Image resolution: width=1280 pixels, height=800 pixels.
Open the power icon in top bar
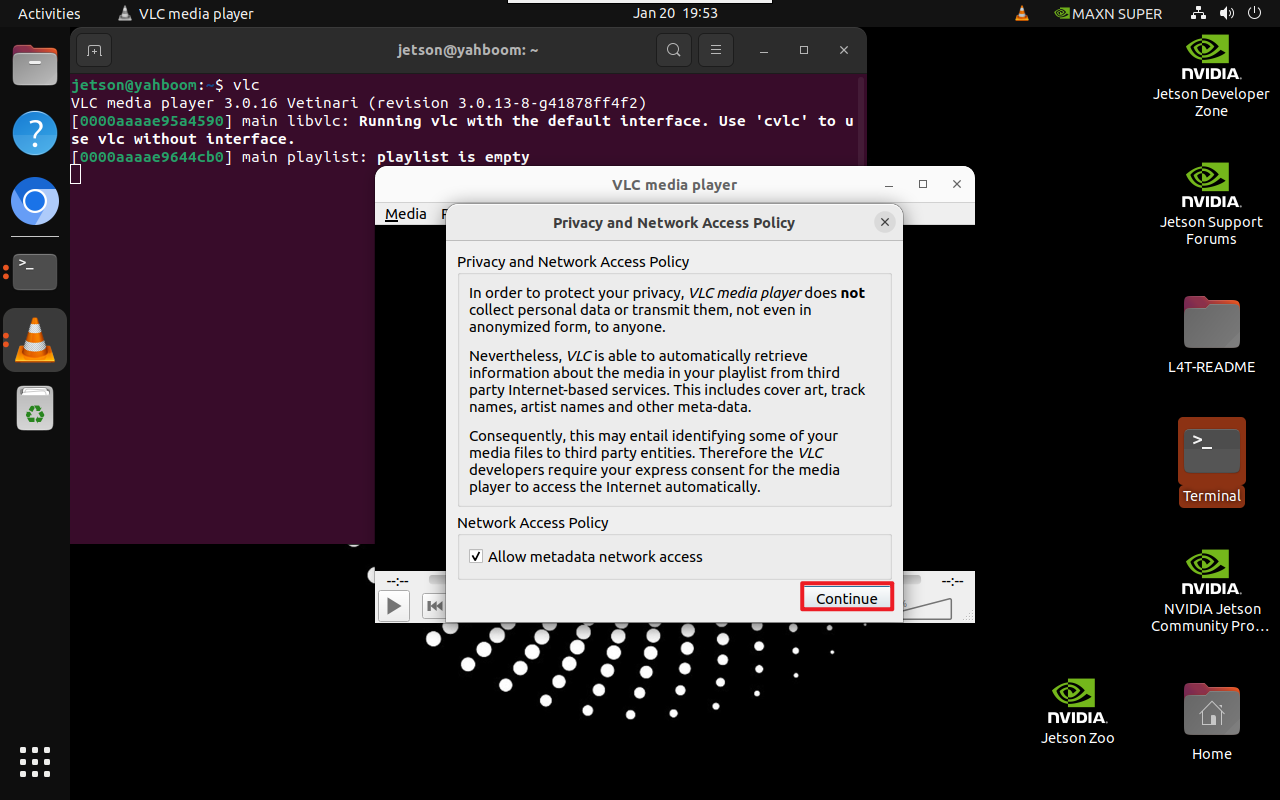point(1254,14)
